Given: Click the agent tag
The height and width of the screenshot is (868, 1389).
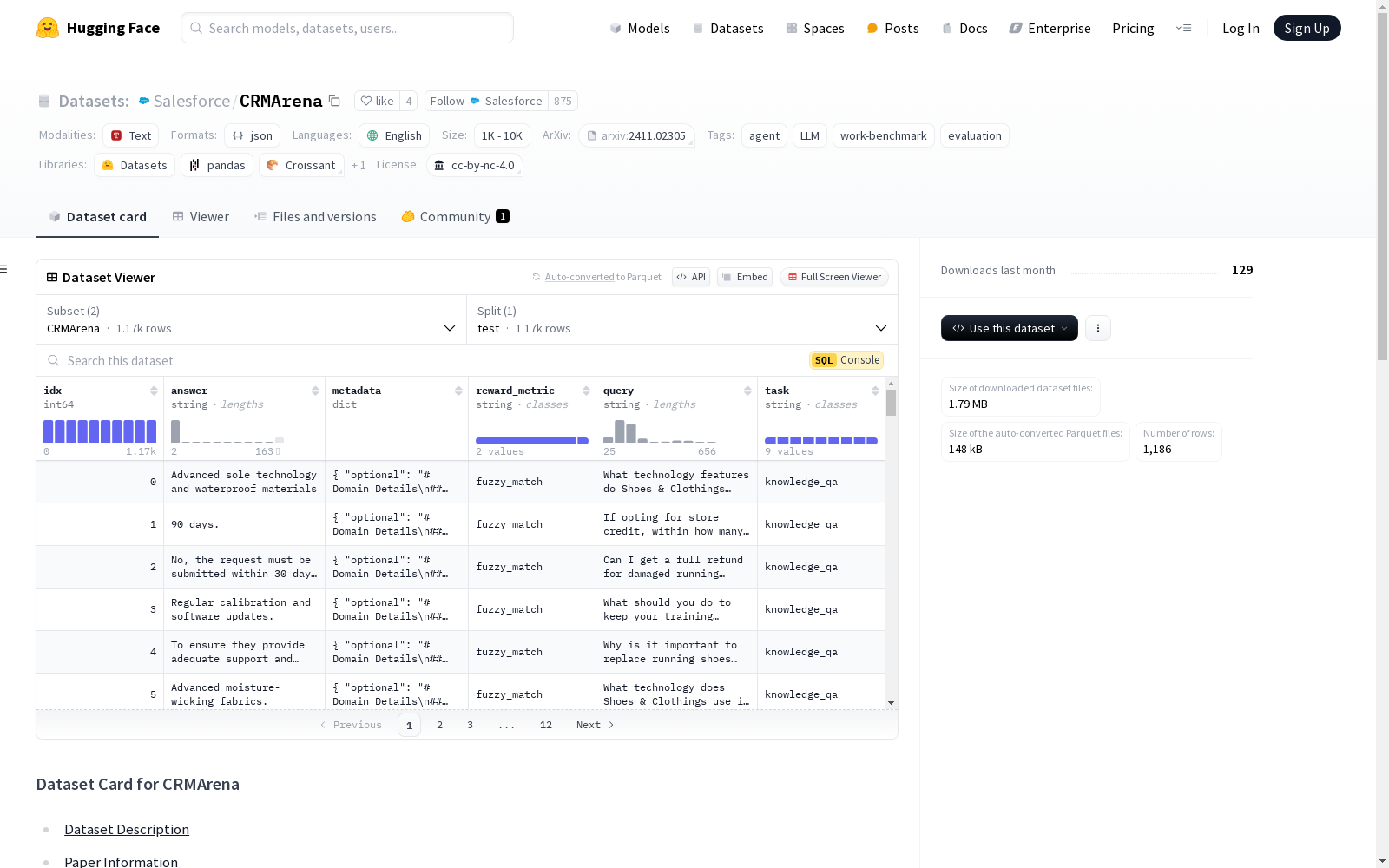Looking at the screenshot, I should coord(764,135).
